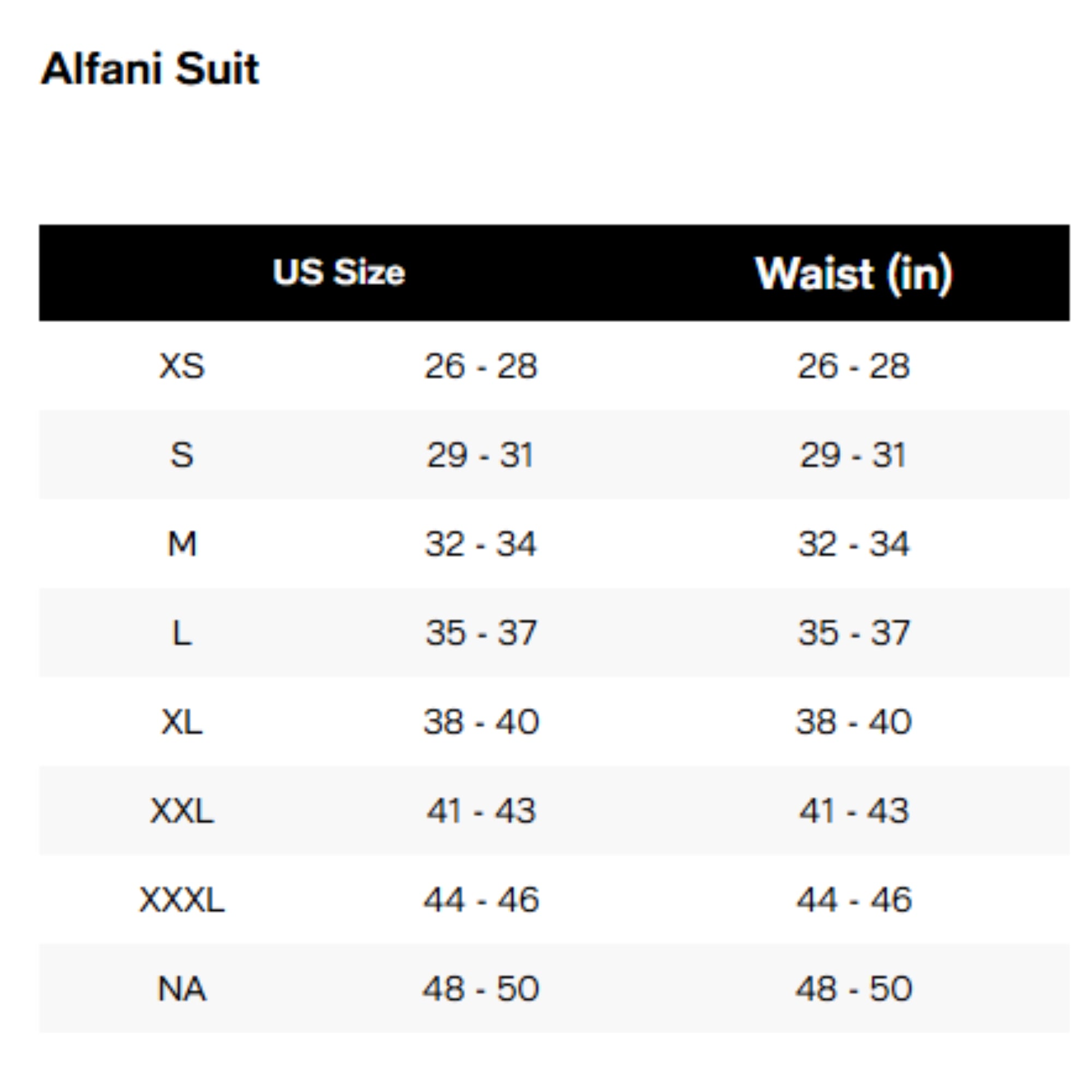The image size is (1092, 1092).
Task: Select the 41 - 43 waist value
Action: pos(853,810)
